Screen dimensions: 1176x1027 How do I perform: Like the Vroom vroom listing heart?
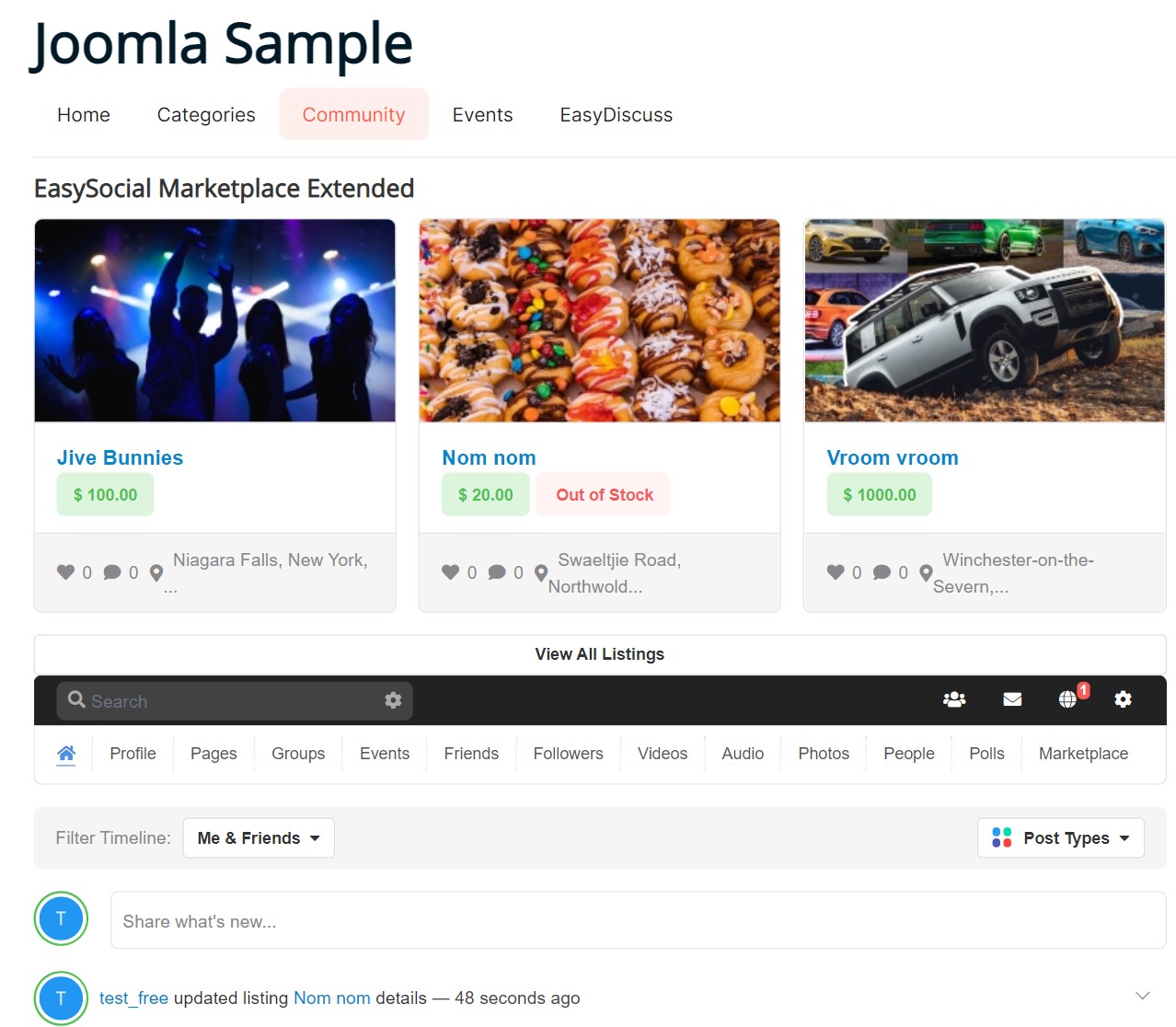836,572
